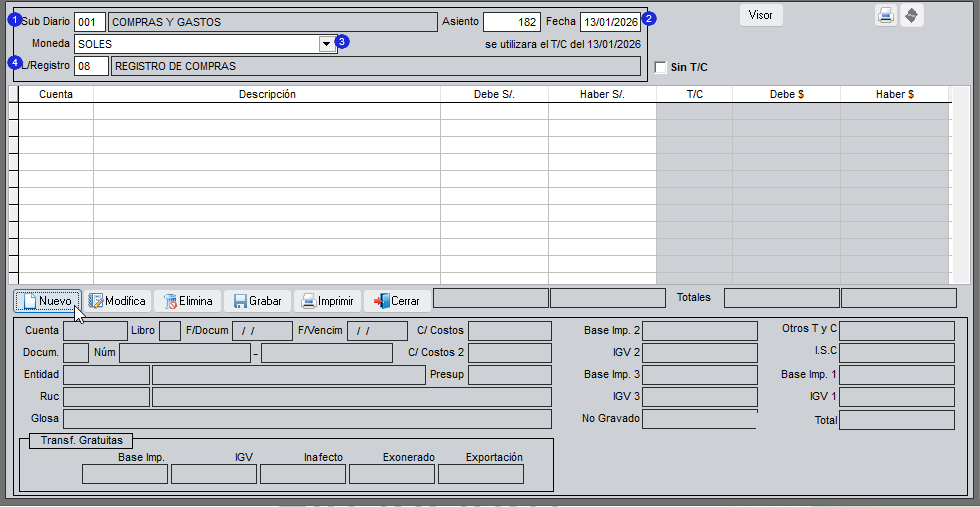
Task: Click the Haber S/. column header
Action: pos(602,94)
